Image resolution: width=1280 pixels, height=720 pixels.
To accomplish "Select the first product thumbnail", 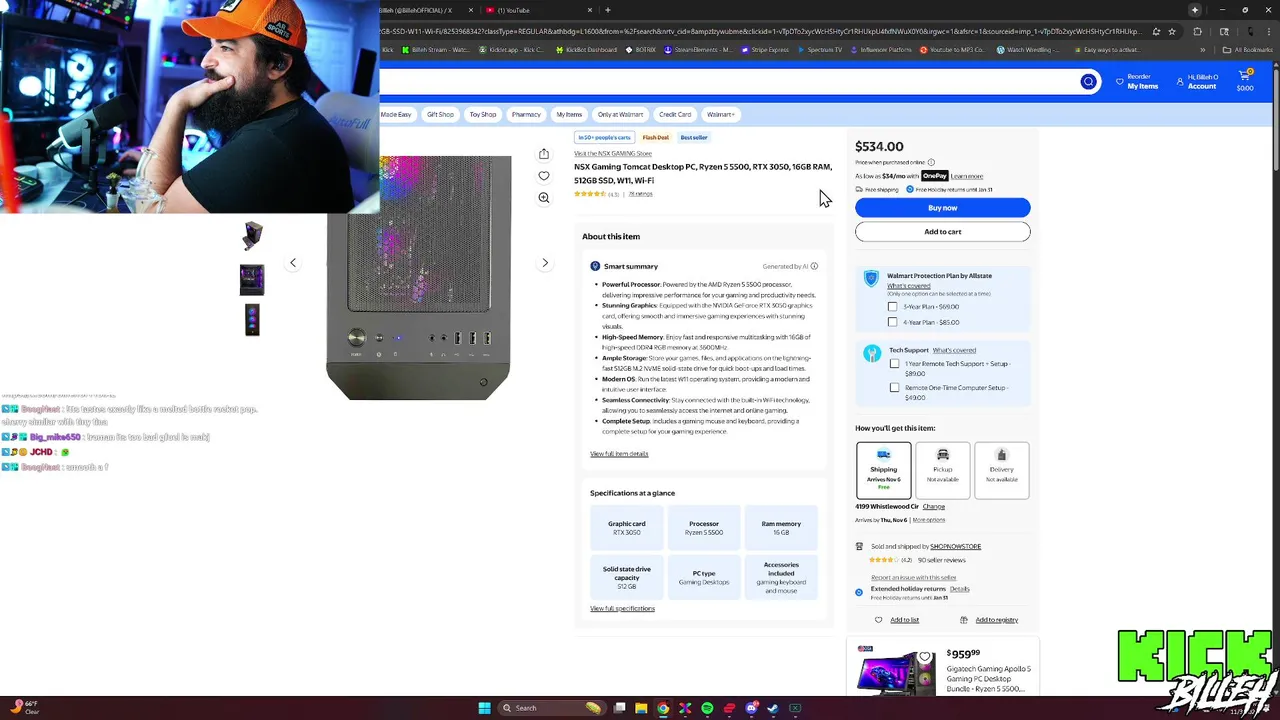I will [x=252, y=235].
